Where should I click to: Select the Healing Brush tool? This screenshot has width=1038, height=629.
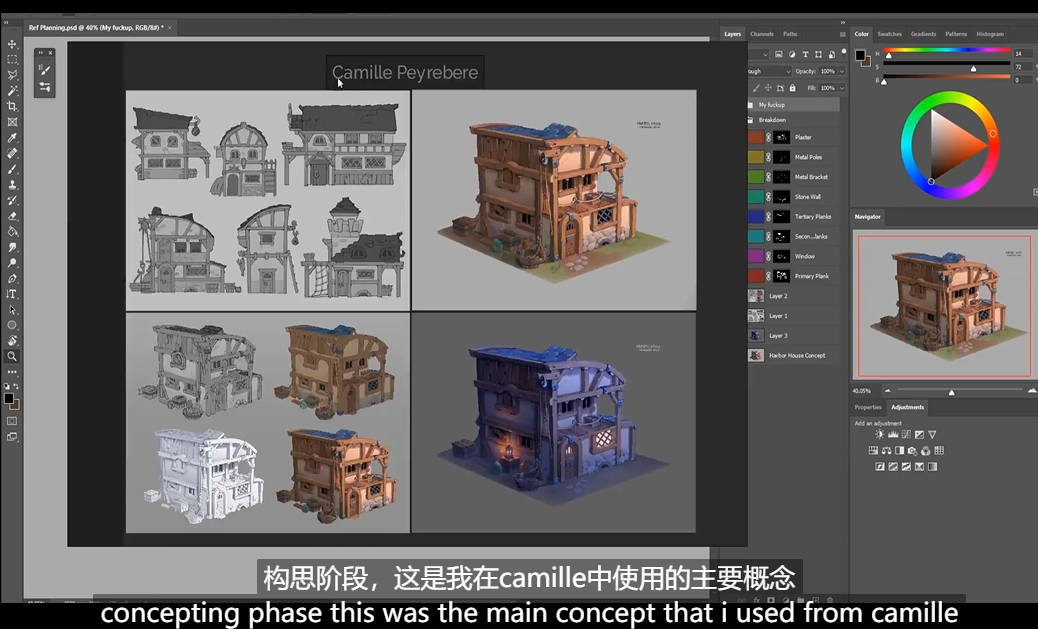12,153
